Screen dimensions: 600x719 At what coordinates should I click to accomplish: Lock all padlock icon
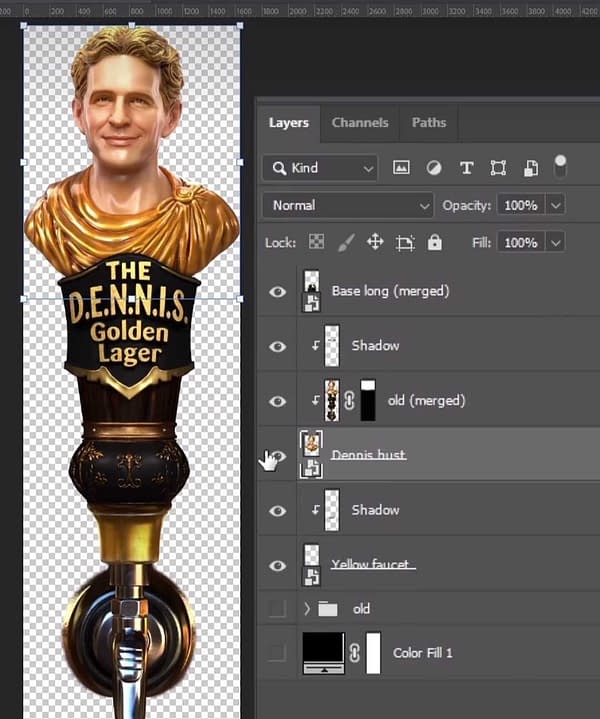click(434, 242)
